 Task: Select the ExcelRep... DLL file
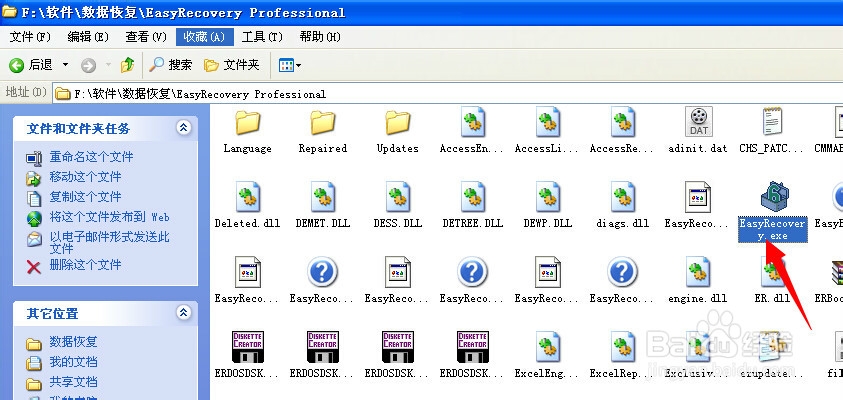(x=623, y=355)
